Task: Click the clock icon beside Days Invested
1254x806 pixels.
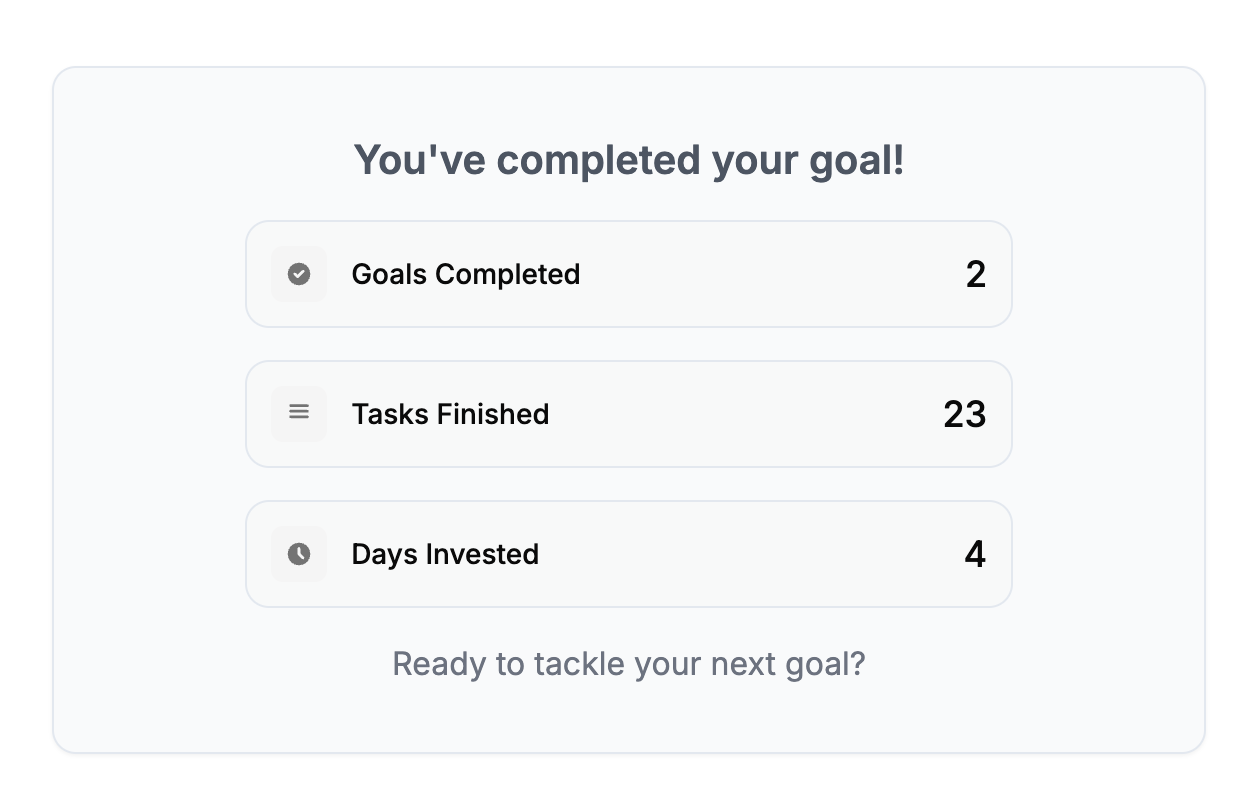Action: pos(298,554)
